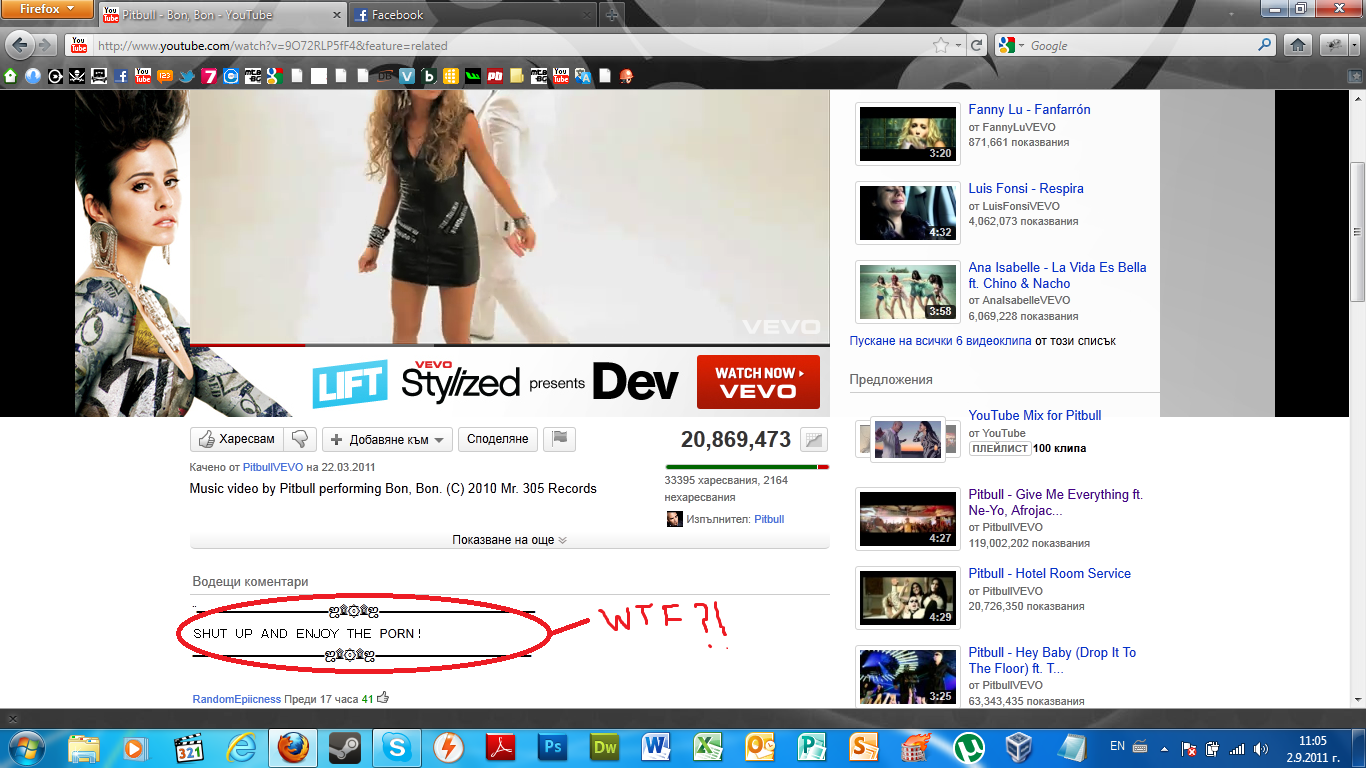Go to the browser Home page button
The width and height of the screenshot is (1366, 768).
tap(1297, 45)
